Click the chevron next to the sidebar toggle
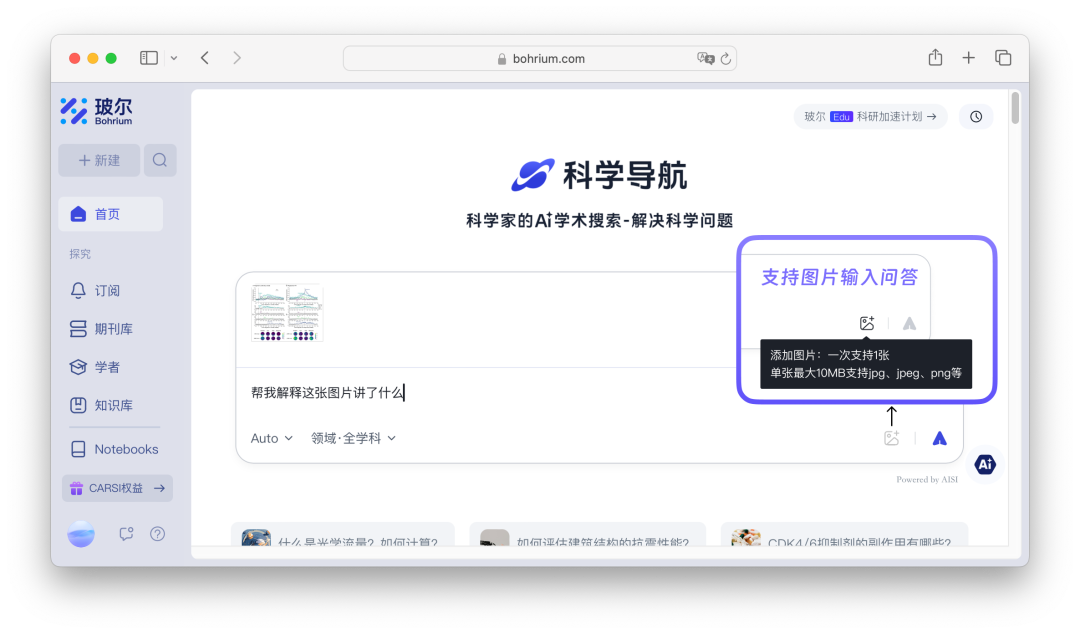Screen dimensions: 1080x634 click(x=174, y=57)
